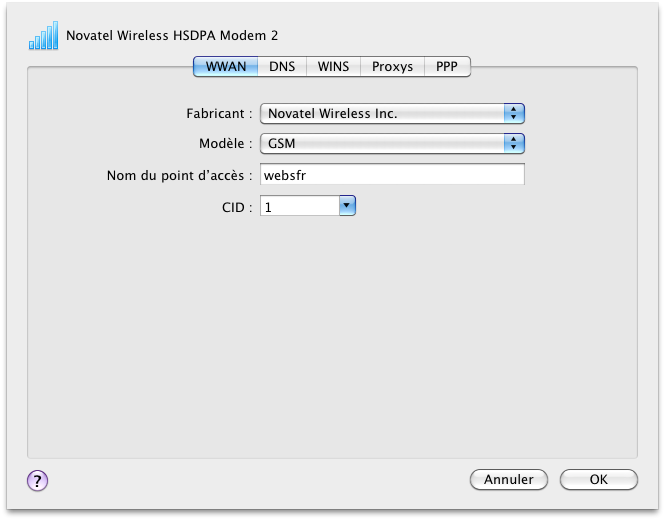Open the DNS tab
Image resolution: width=665 pixels, height=520 pixels.
[282, 67]
